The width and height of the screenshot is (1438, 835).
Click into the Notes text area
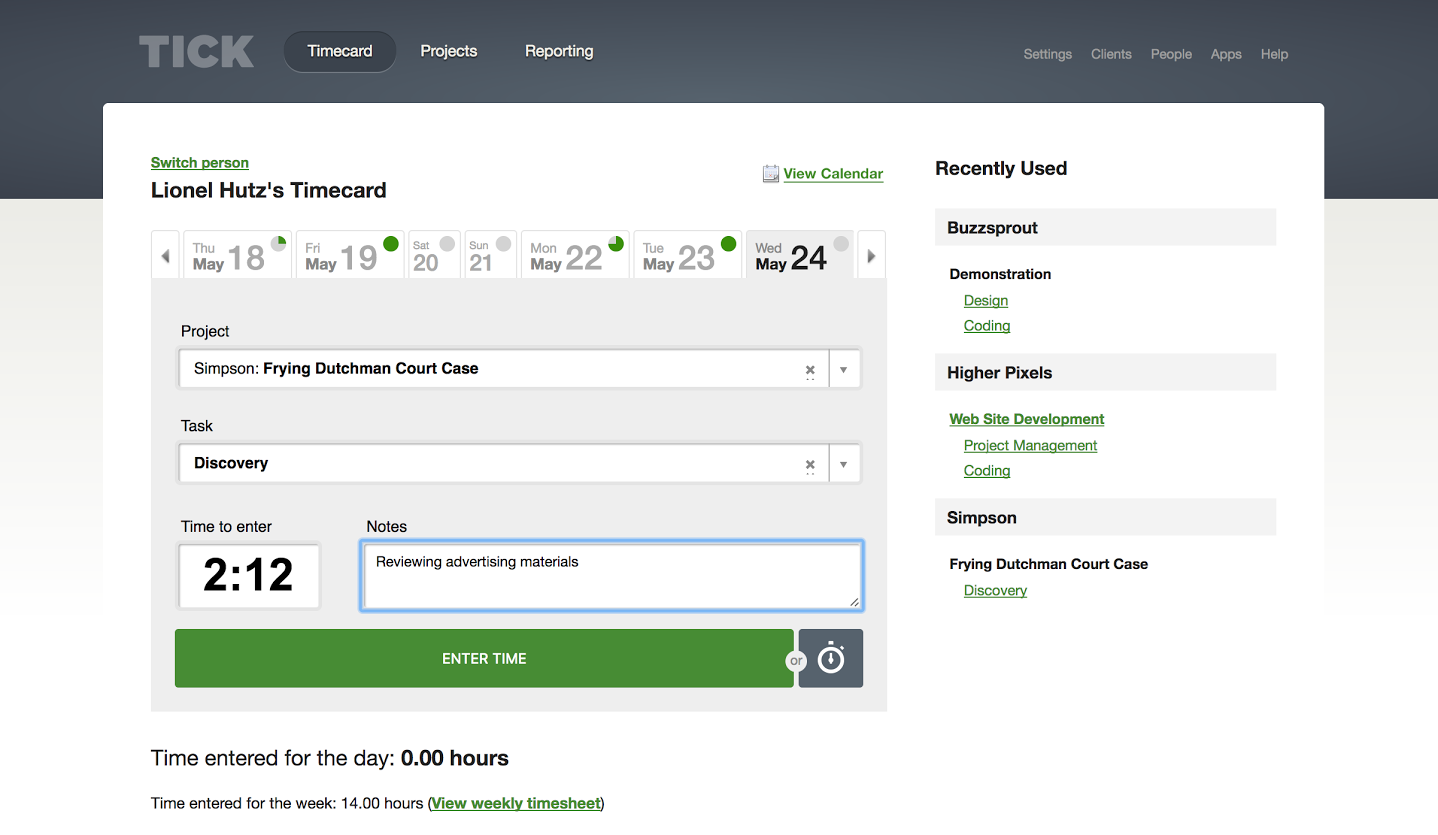(611, 575)
